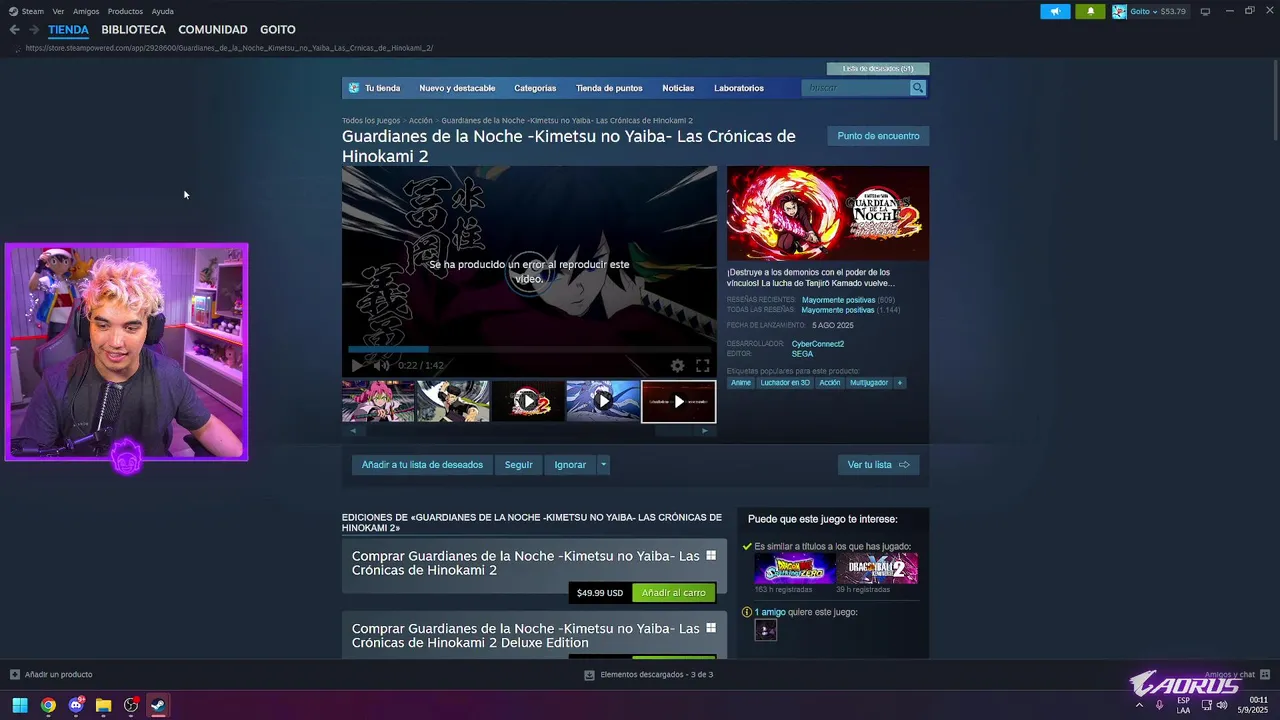Expand more tags with plus button
Screen dimensions: 1280x720
click(900, 383)
